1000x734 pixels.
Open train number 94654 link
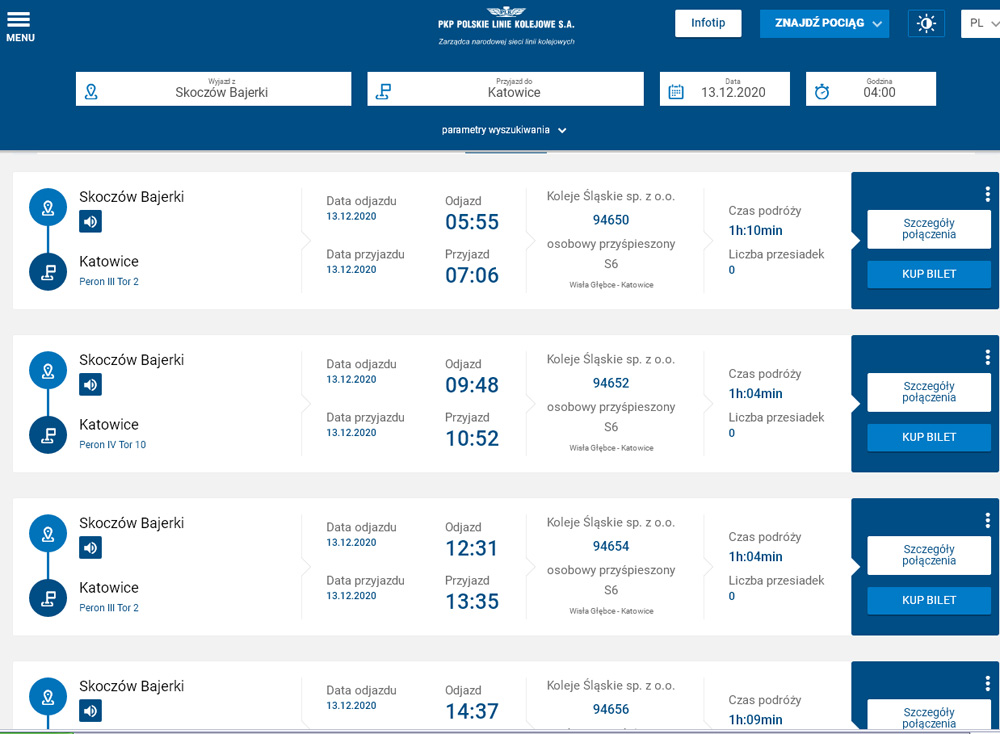(610, 547)
